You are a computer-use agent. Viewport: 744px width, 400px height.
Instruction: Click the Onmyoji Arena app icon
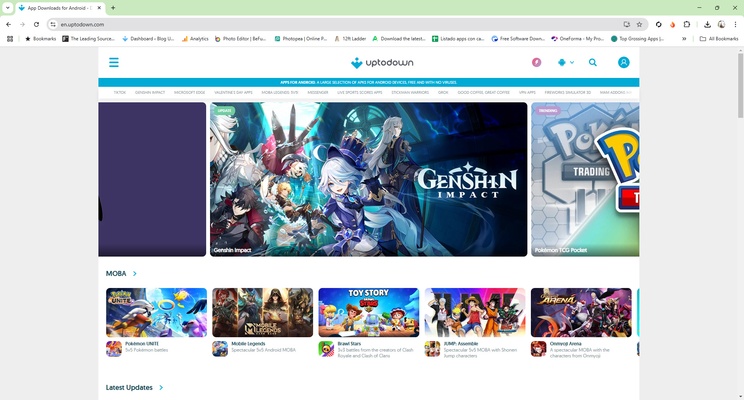point(539,349)
